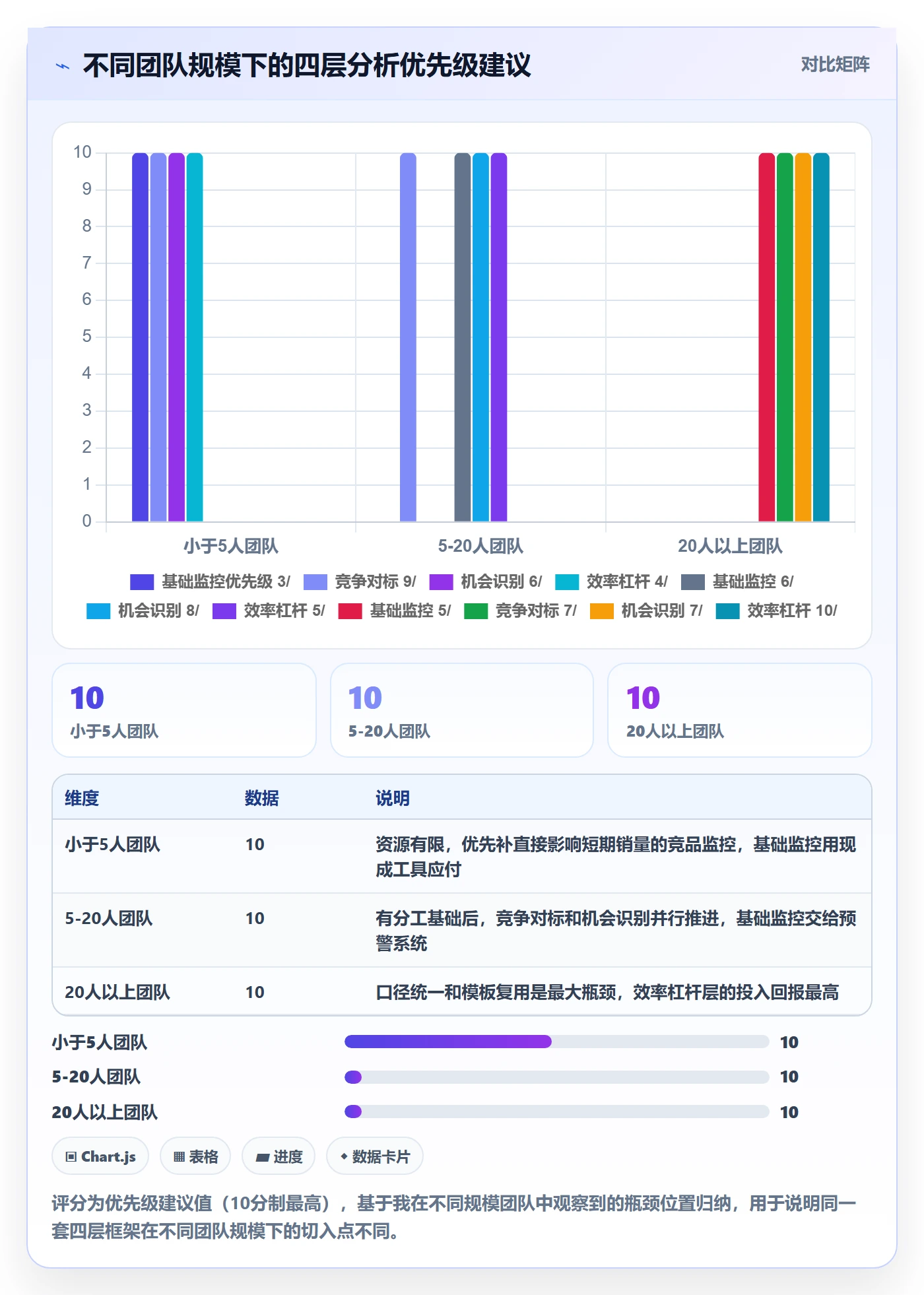This screenshot has height=1295, width=924.
Task: Click the 小于5人团队 progress bar
Action: pos(556,1042)
